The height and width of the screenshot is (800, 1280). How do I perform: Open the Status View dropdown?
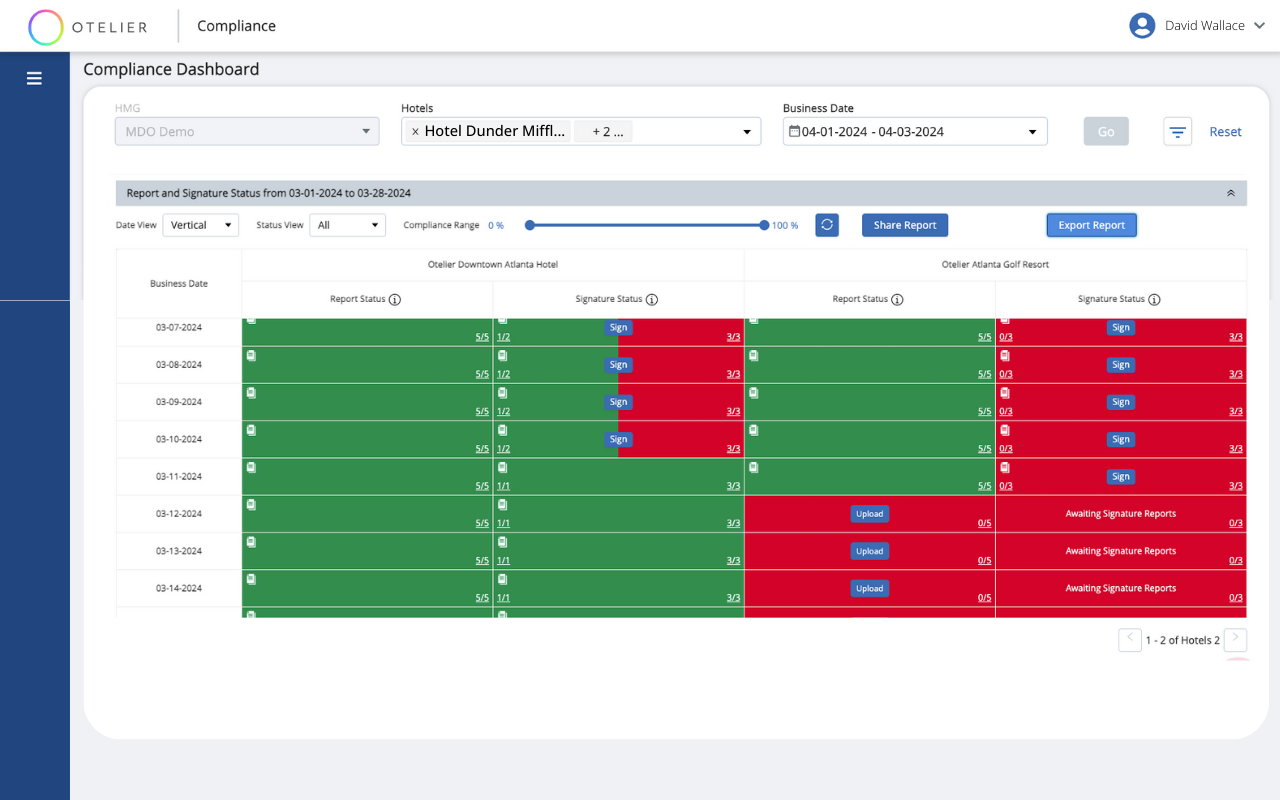[347, 225]
